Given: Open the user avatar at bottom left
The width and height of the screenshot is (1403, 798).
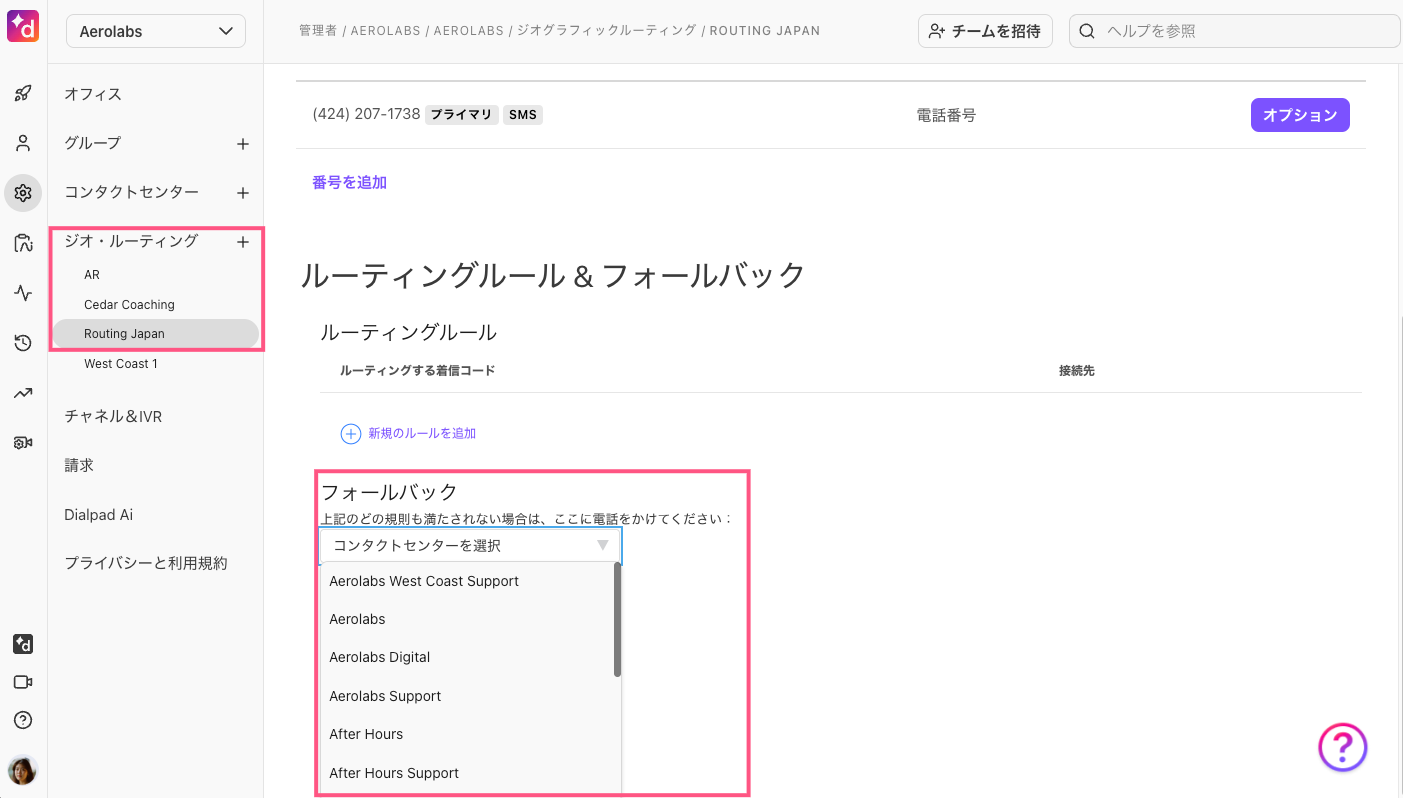Looking at the screenshot, I should tap(22, 770).
